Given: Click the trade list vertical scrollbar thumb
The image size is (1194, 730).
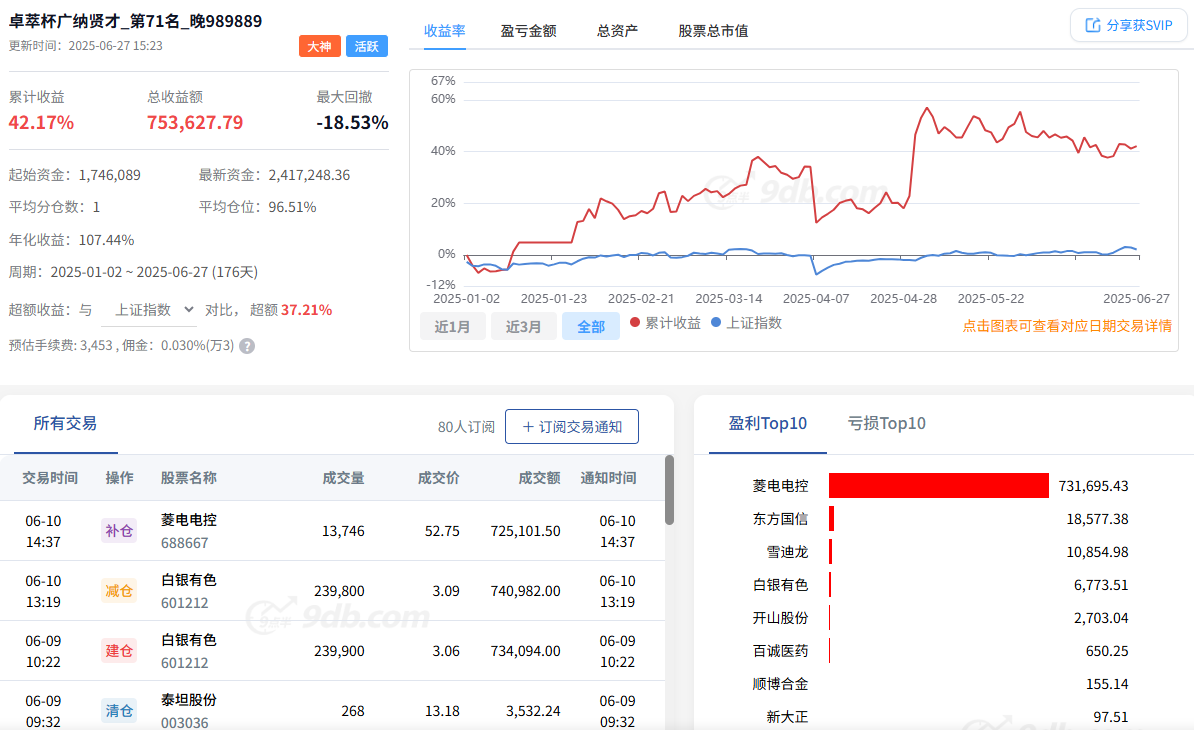Looking at the screenshot, I should (x=669, y=489).
